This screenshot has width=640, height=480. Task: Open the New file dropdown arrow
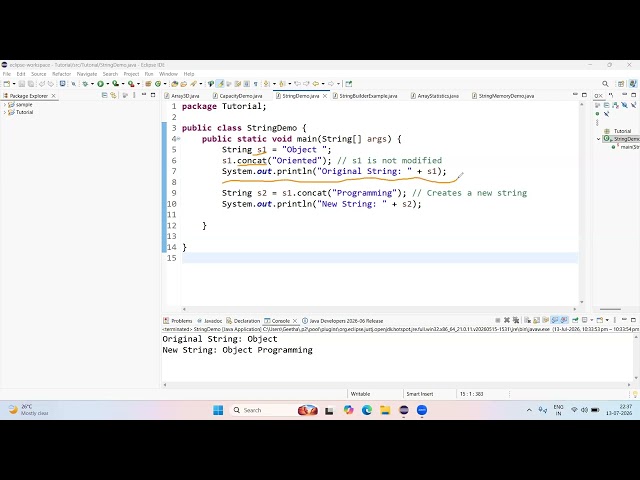click(14, 84)
